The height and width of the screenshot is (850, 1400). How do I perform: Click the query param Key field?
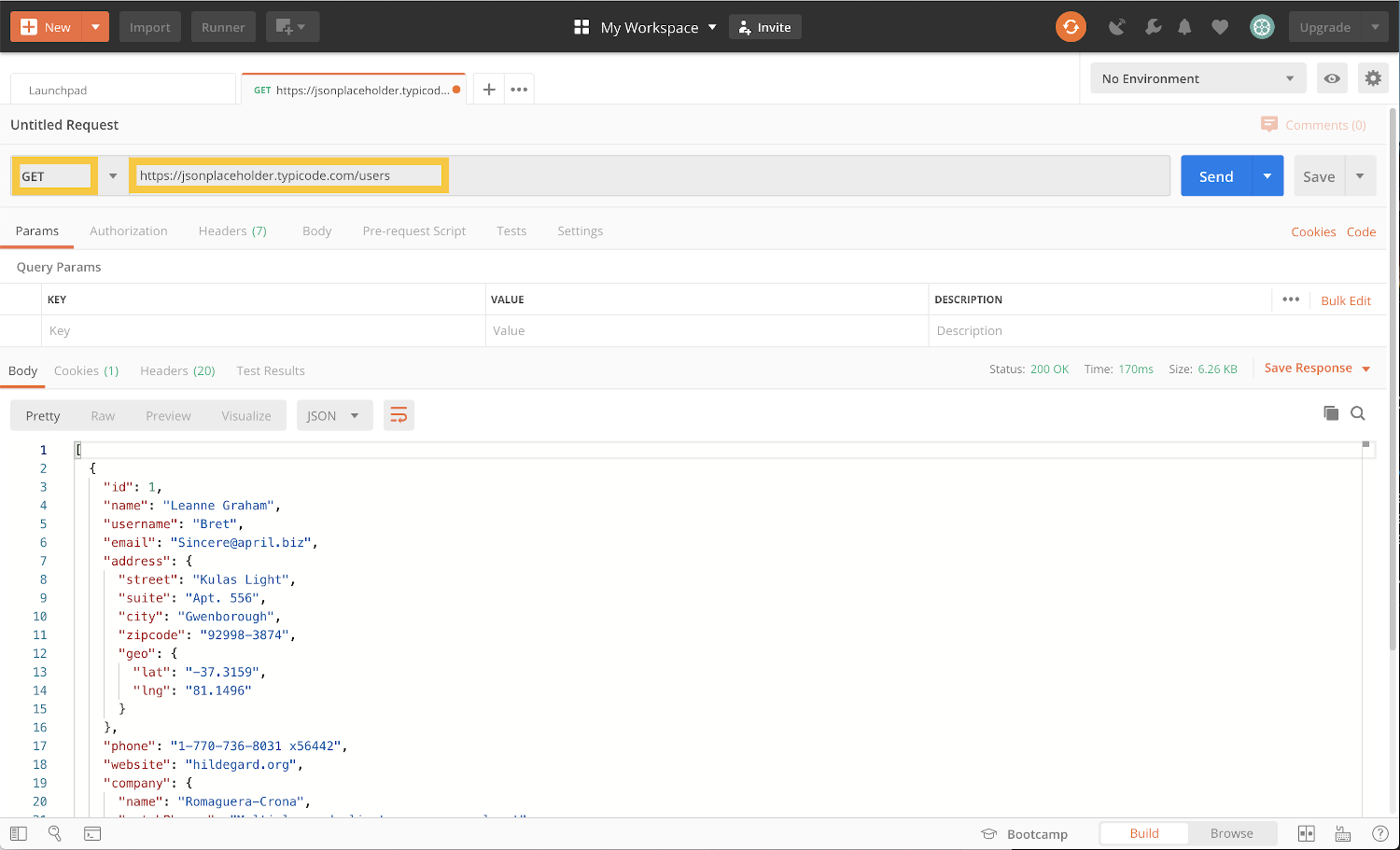point(263,330)
